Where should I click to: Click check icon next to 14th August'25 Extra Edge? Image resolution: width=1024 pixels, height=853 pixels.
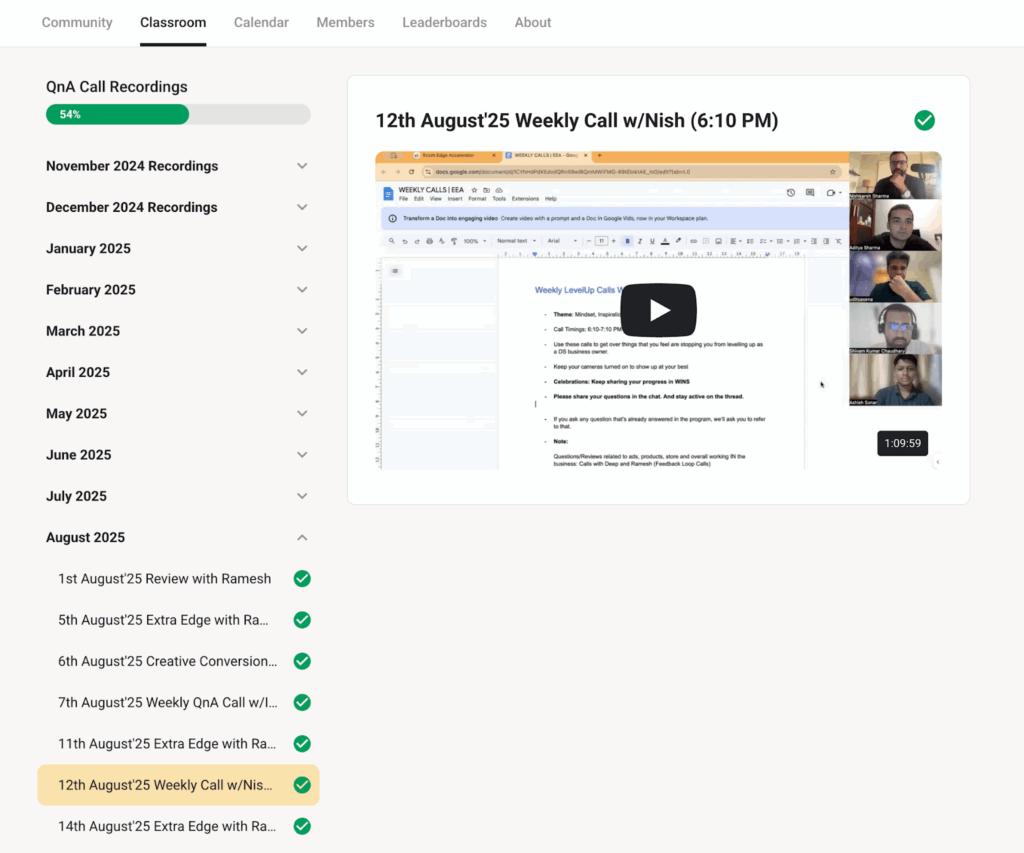coord(302,826)
